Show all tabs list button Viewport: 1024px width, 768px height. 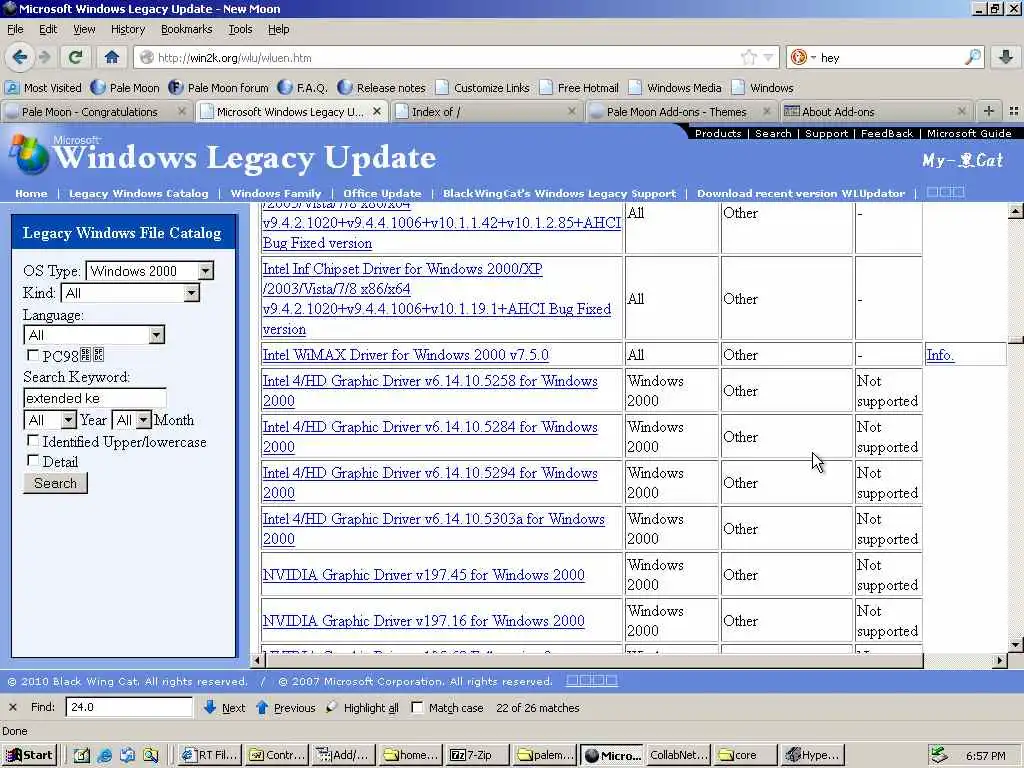click(1014, 112)
